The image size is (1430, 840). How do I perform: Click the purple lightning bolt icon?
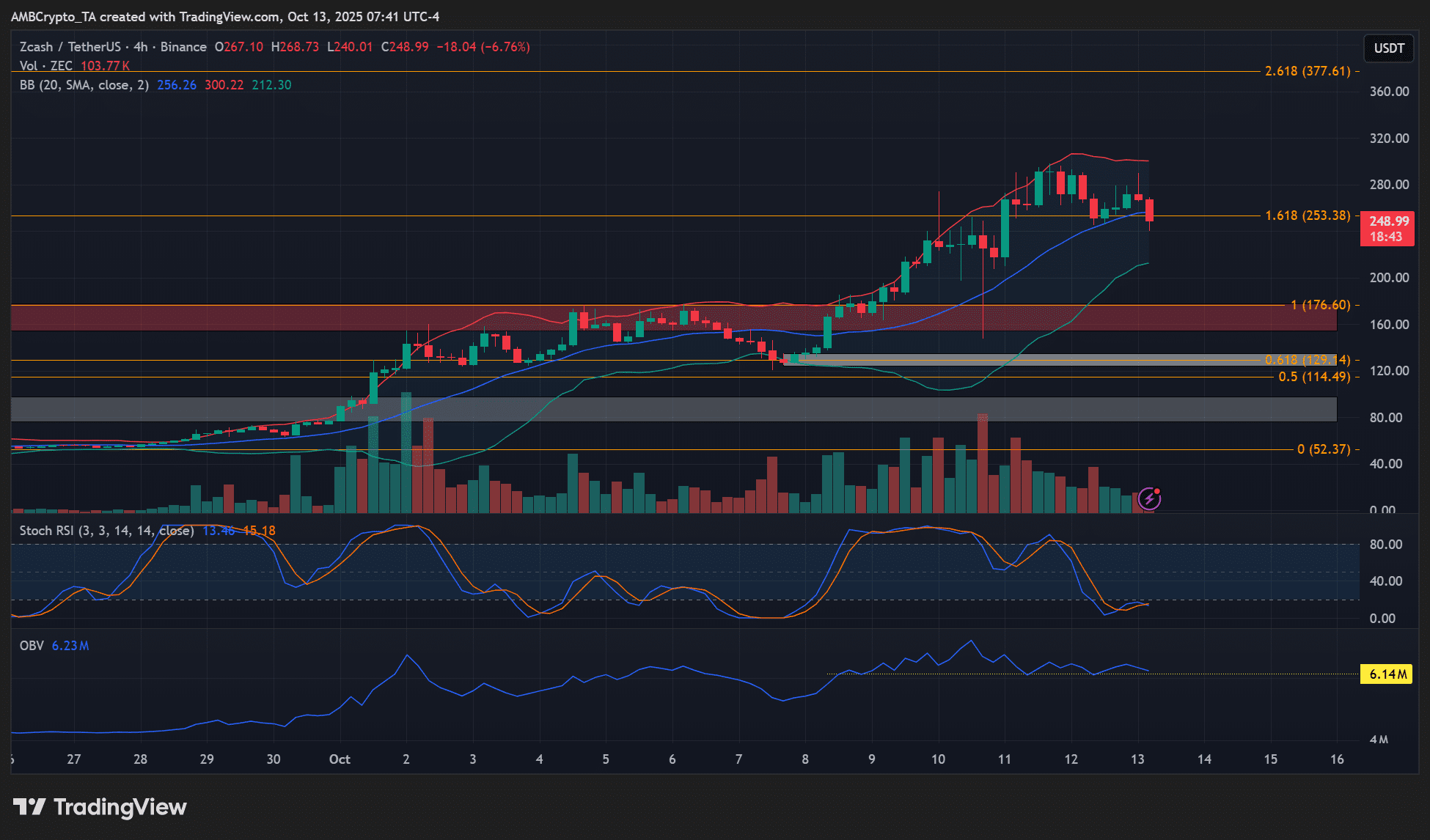1148,500
